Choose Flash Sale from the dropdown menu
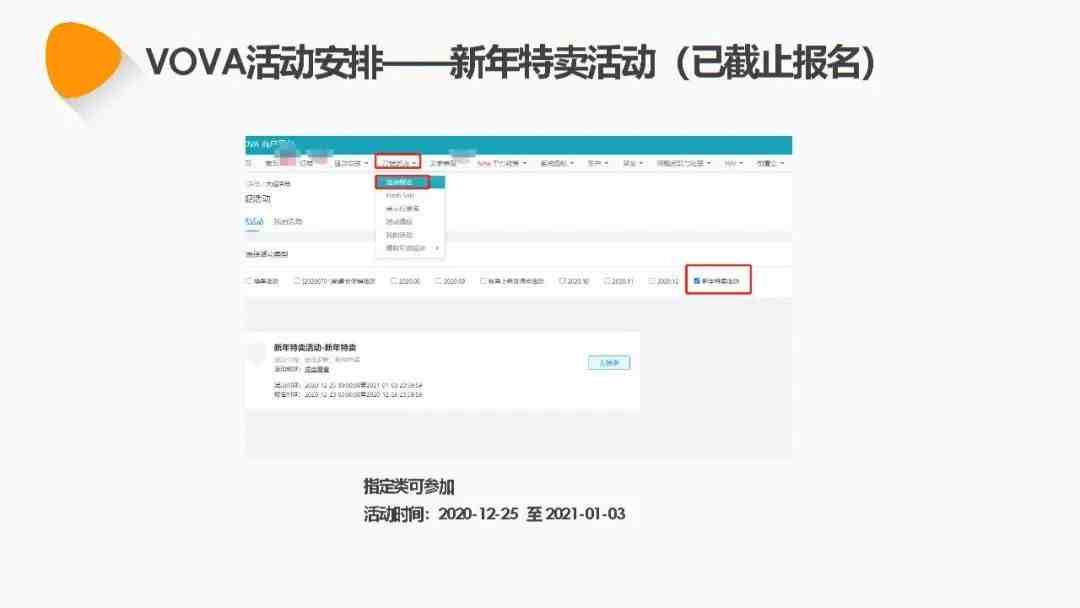Viewport: 1080px width, 608px height. pyautogui.click(x=399, y=196)
